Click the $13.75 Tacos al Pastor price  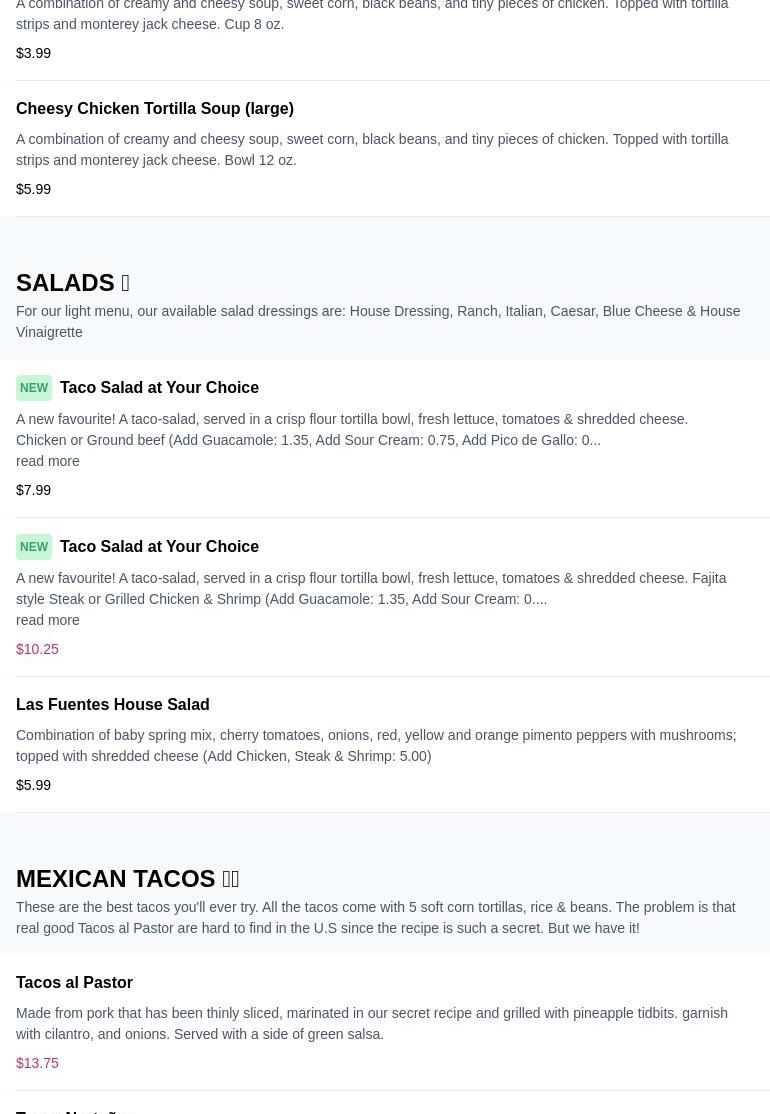[37, 1063]
